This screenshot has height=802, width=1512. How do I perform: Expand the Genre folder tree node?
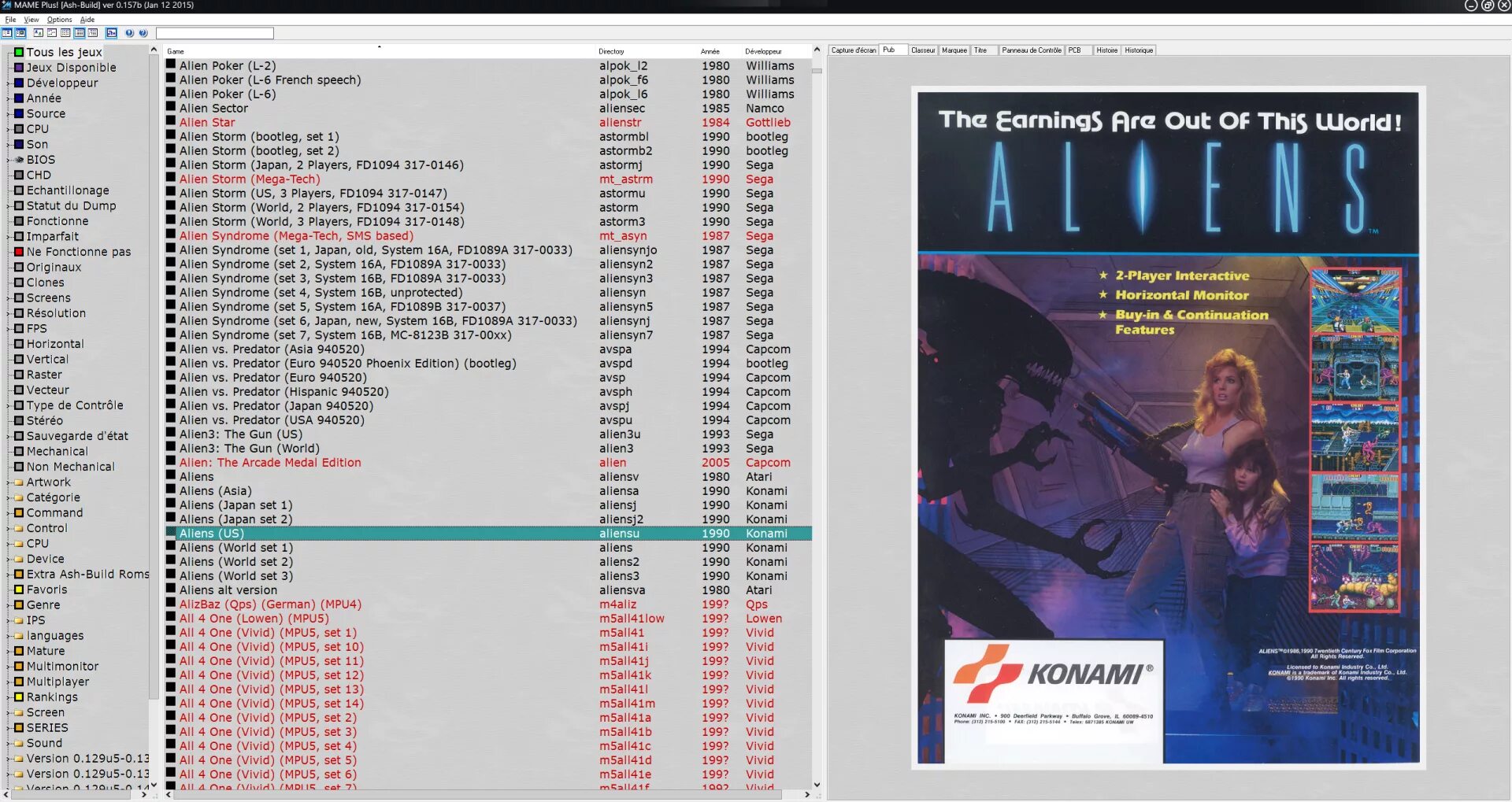point(9,605)
